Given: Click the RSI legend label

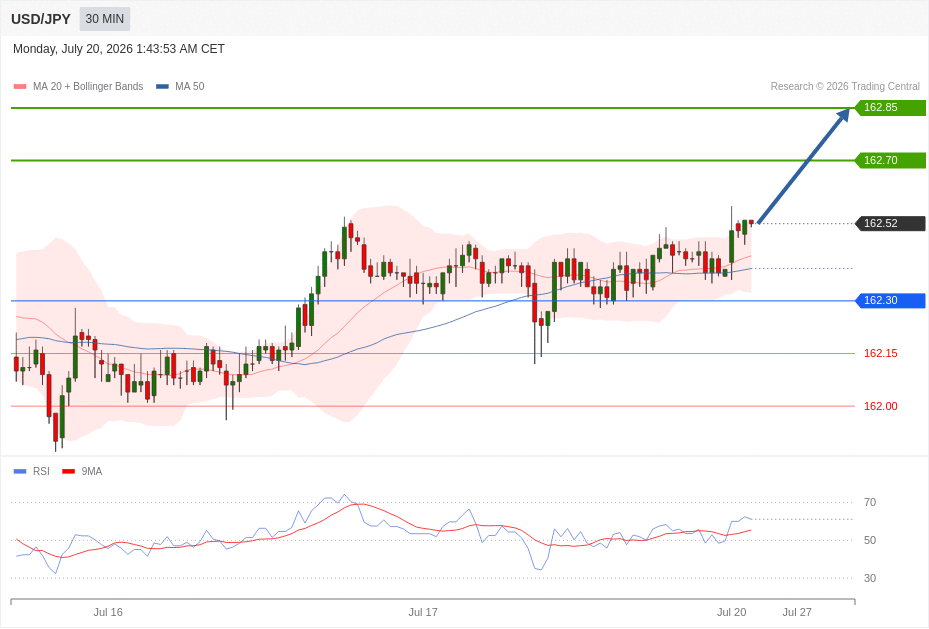Looking at the screenshot, I should pyautogui.click(x=41, y=471).
